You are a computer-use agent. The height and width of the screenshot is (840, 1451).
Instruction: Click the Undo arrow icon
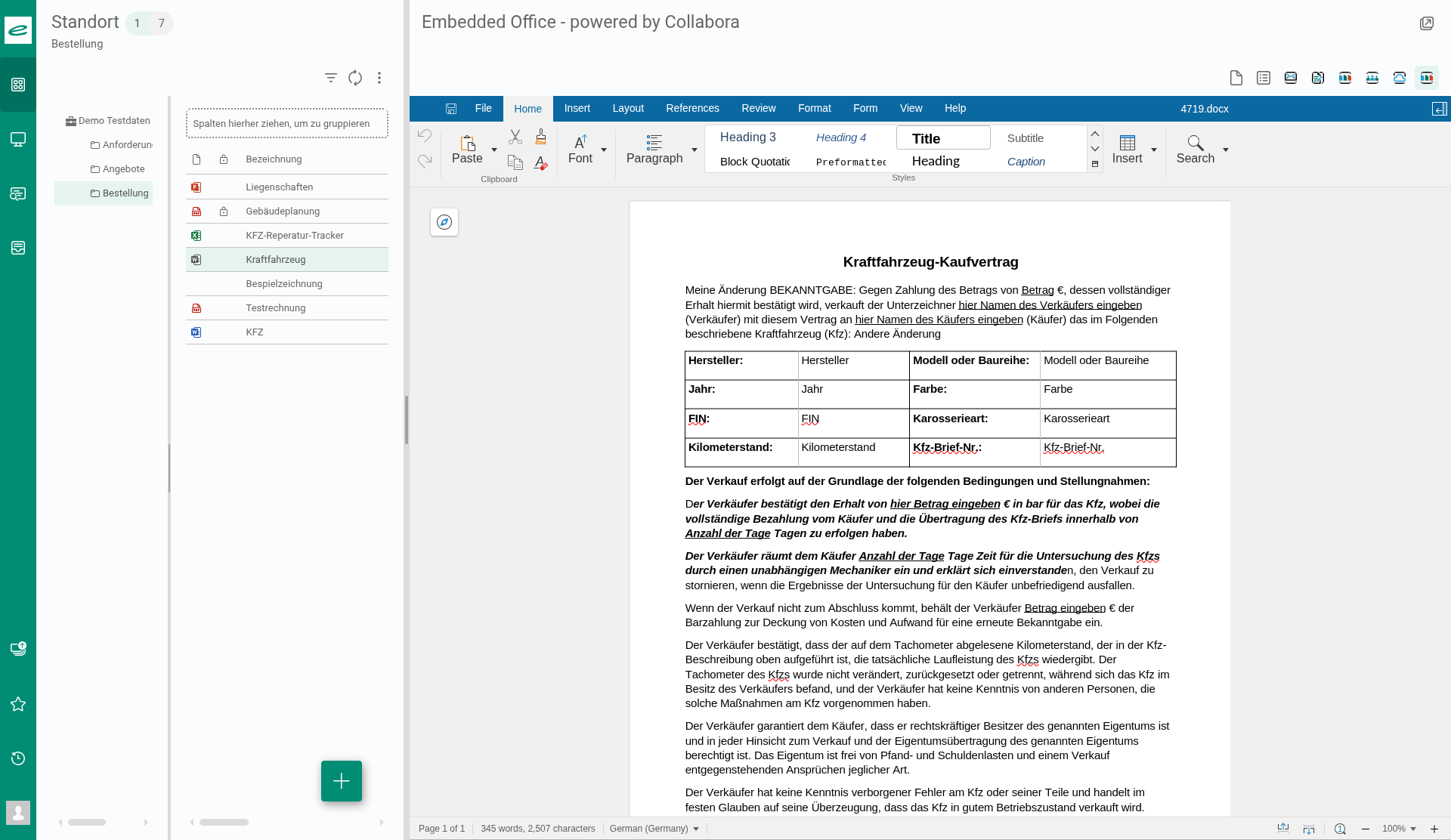coord(425,136)
